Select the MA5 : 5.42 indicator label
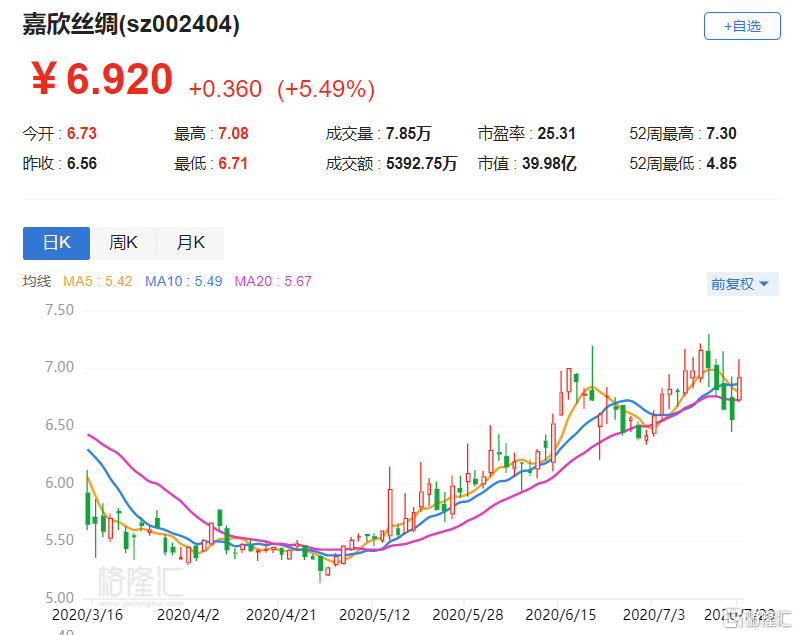 point(98,281)
